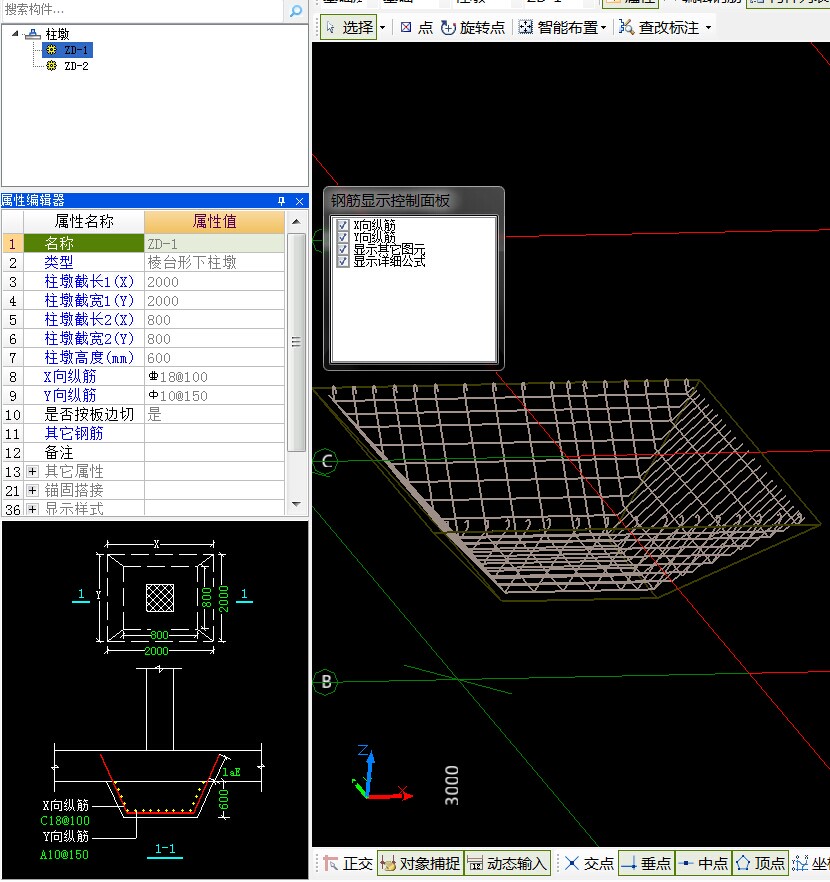Toggle 交点 intersection snap
Viewport: 830px width, 882px height.
588,863
